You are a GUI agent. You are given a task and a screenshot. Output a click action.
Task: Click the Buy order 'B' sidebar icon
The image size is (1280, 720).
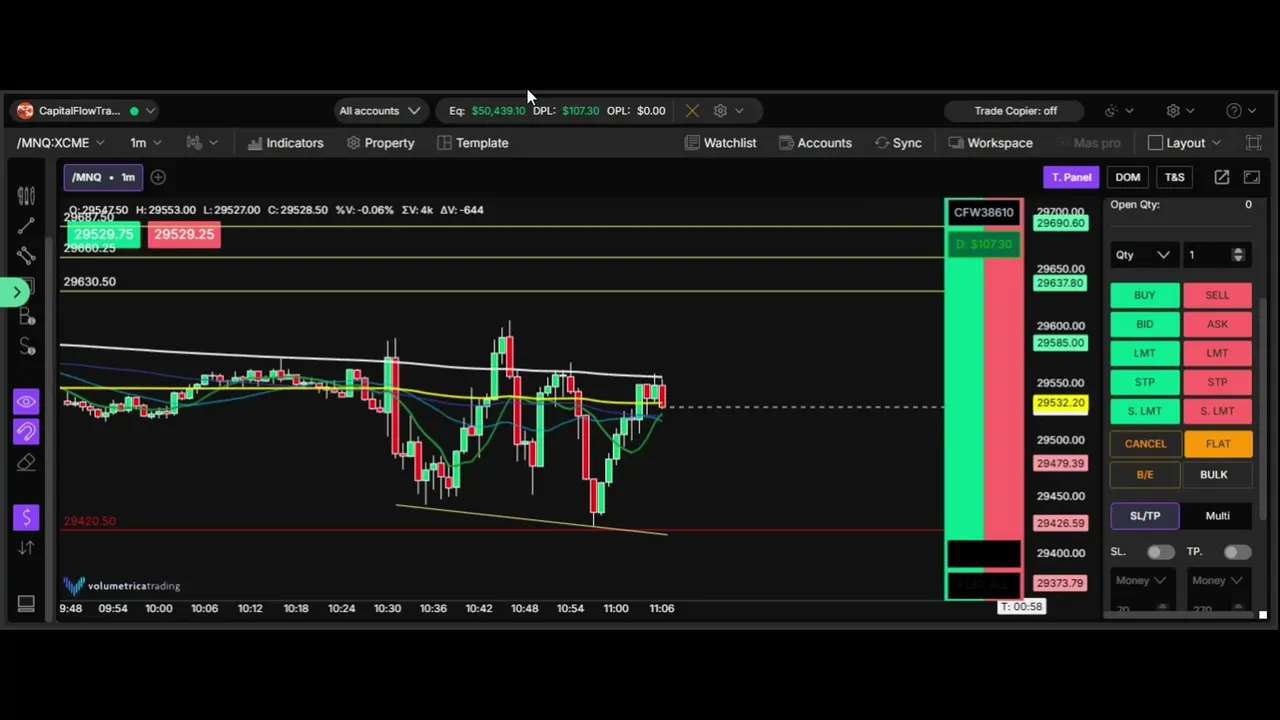point(26,317)
